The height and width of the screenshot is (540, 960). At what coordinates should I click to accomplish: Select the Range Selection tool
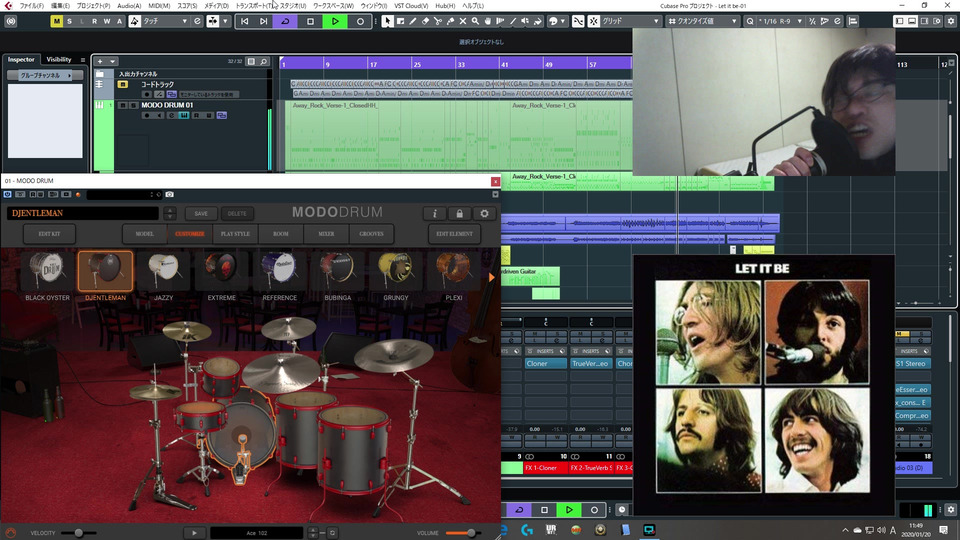pos(400,21)
